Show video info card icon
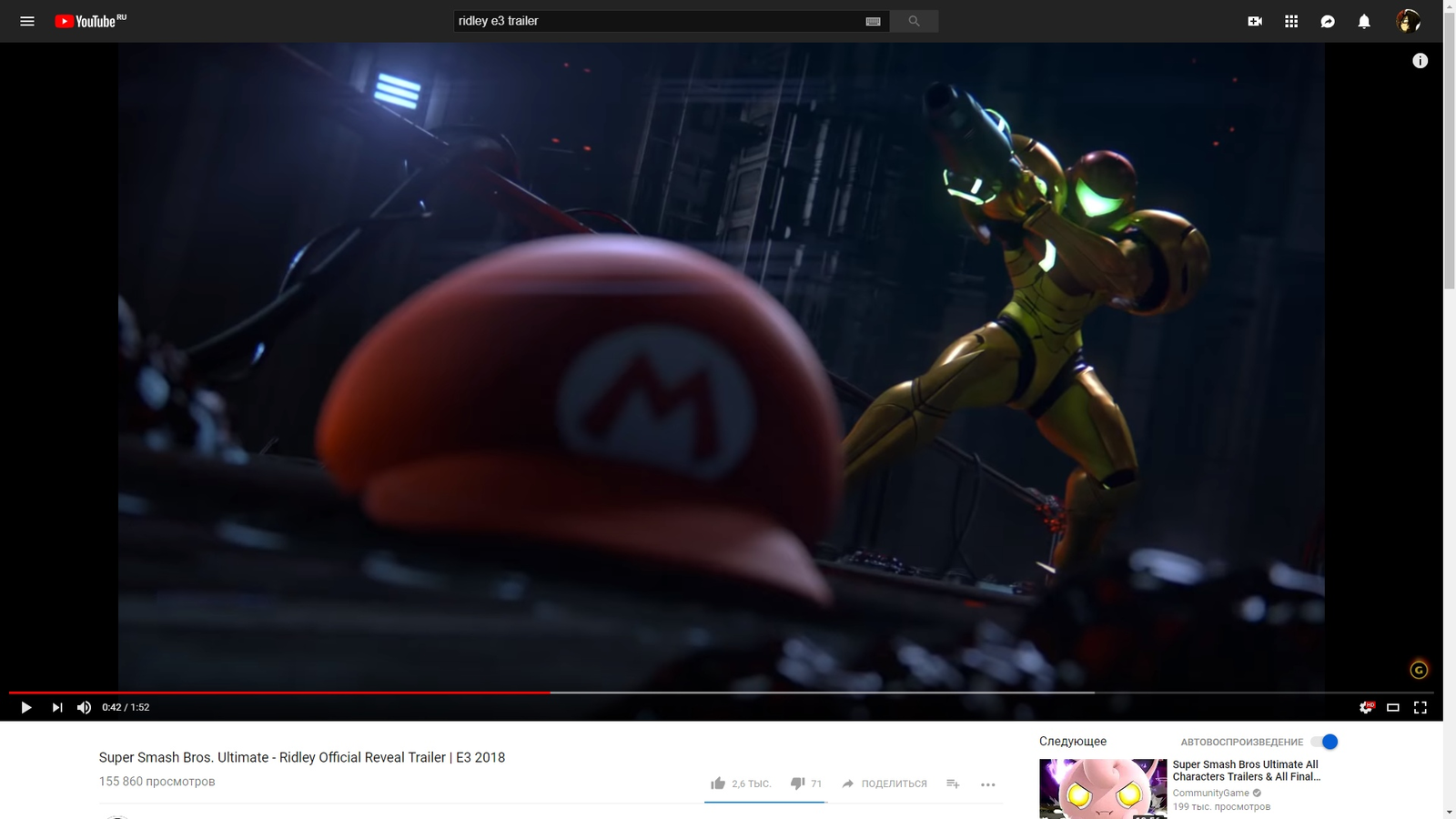This screenshot has width=1456, height=819. [1420, 61]
